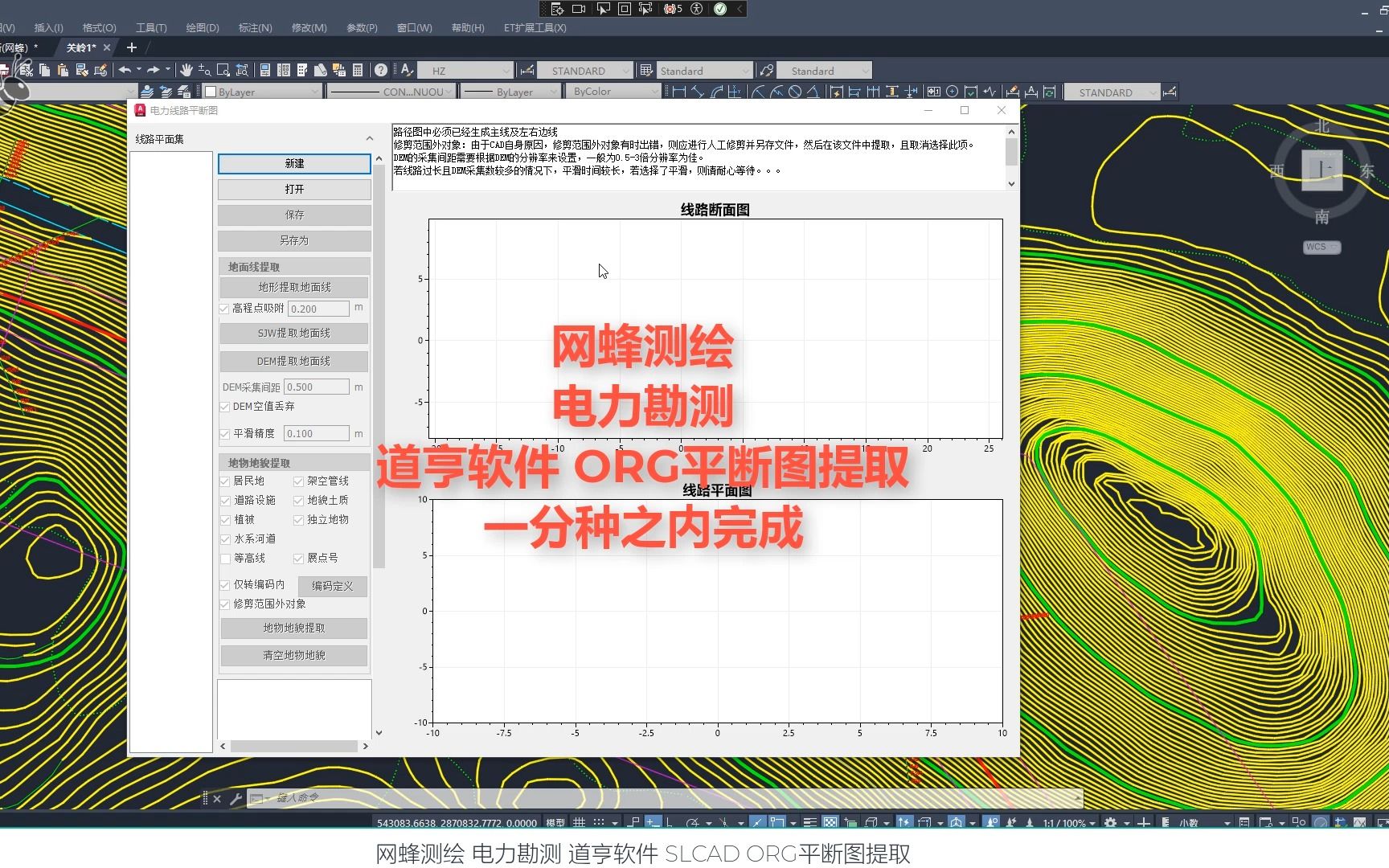Click the Aligned Dimension icon

(698, 92)
